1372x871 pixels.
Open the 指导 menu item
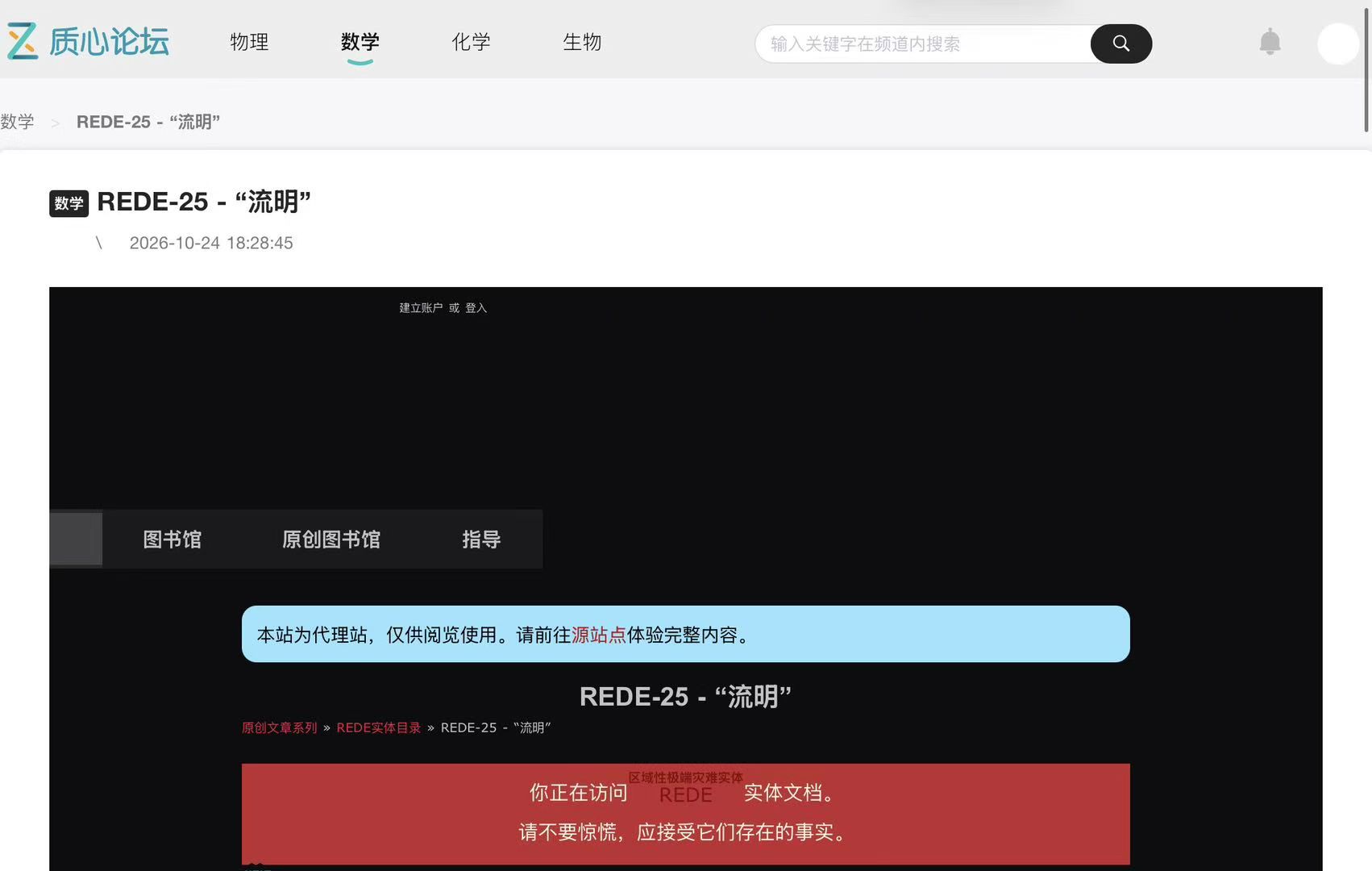(481, 540)
